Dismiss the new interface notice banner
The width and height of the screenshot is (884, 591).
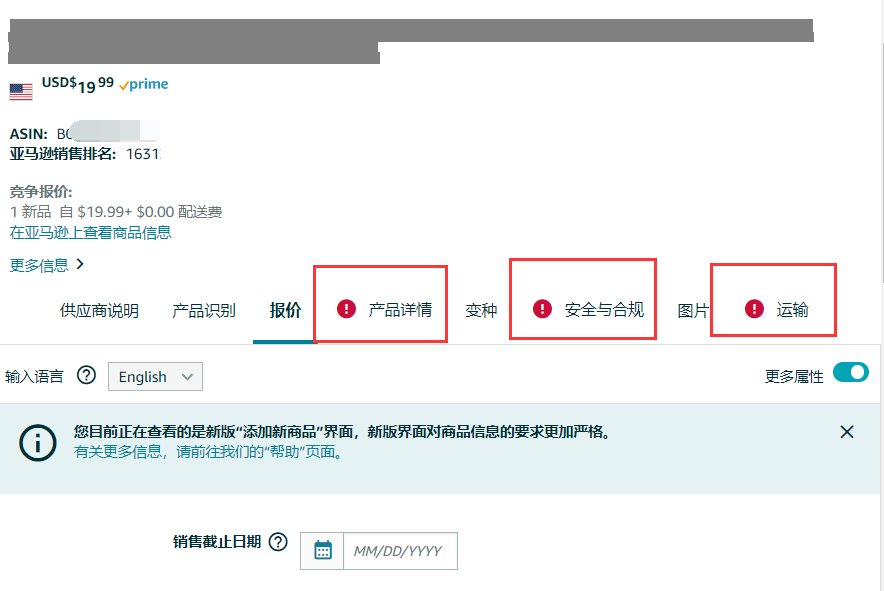coord(847,432)
